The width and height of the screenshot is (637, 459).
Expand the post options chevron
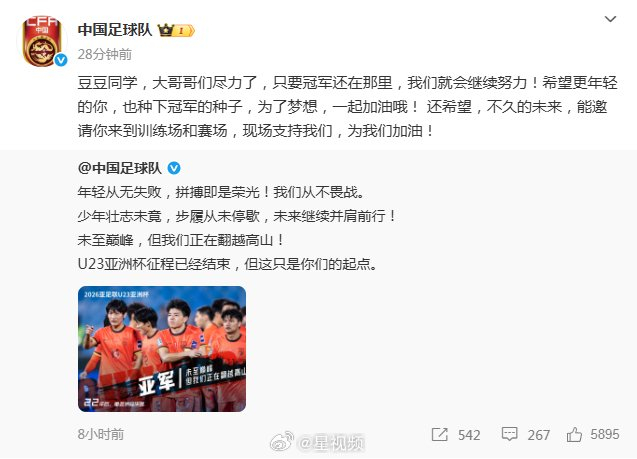(610, 19)
